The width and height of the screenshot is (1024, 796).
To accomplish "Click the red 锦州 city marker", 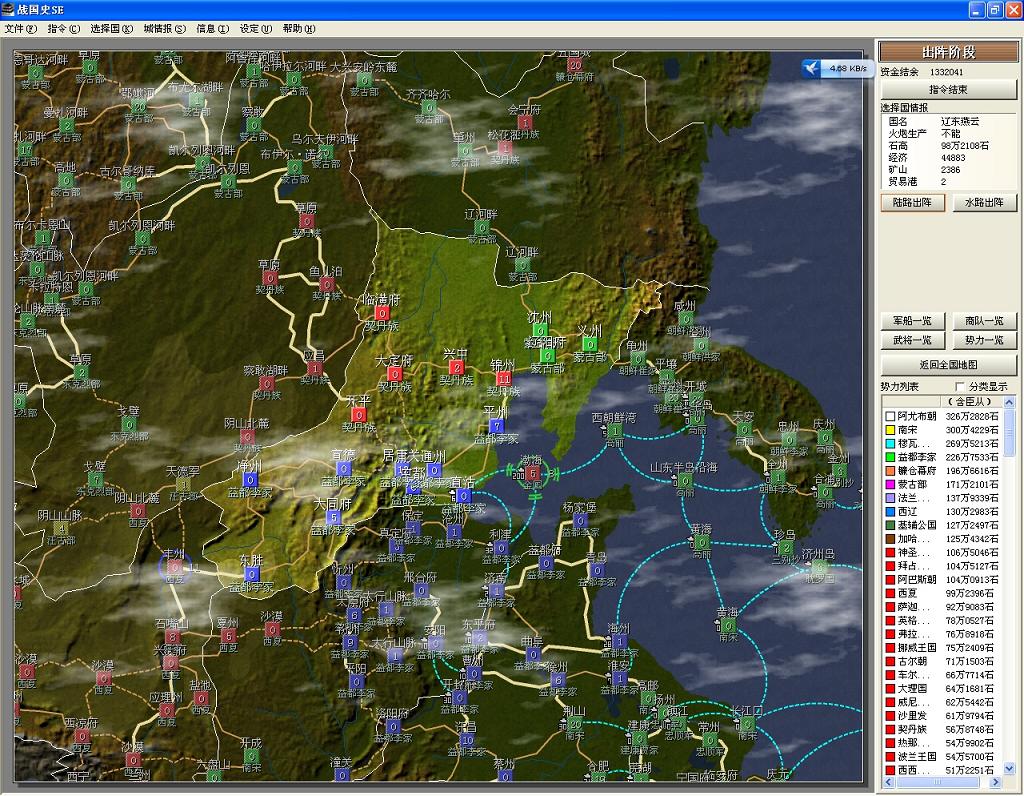I will coord(503,378).
